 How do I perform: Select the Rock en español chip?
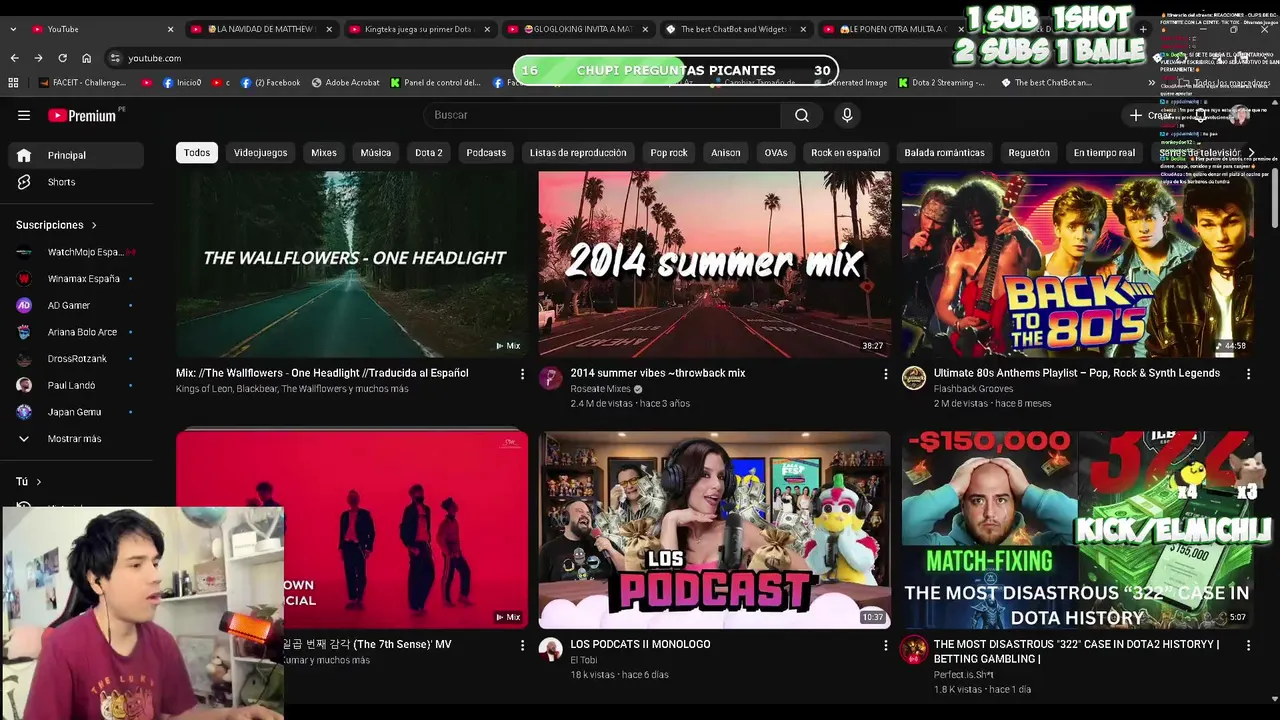tap(846, 153)
